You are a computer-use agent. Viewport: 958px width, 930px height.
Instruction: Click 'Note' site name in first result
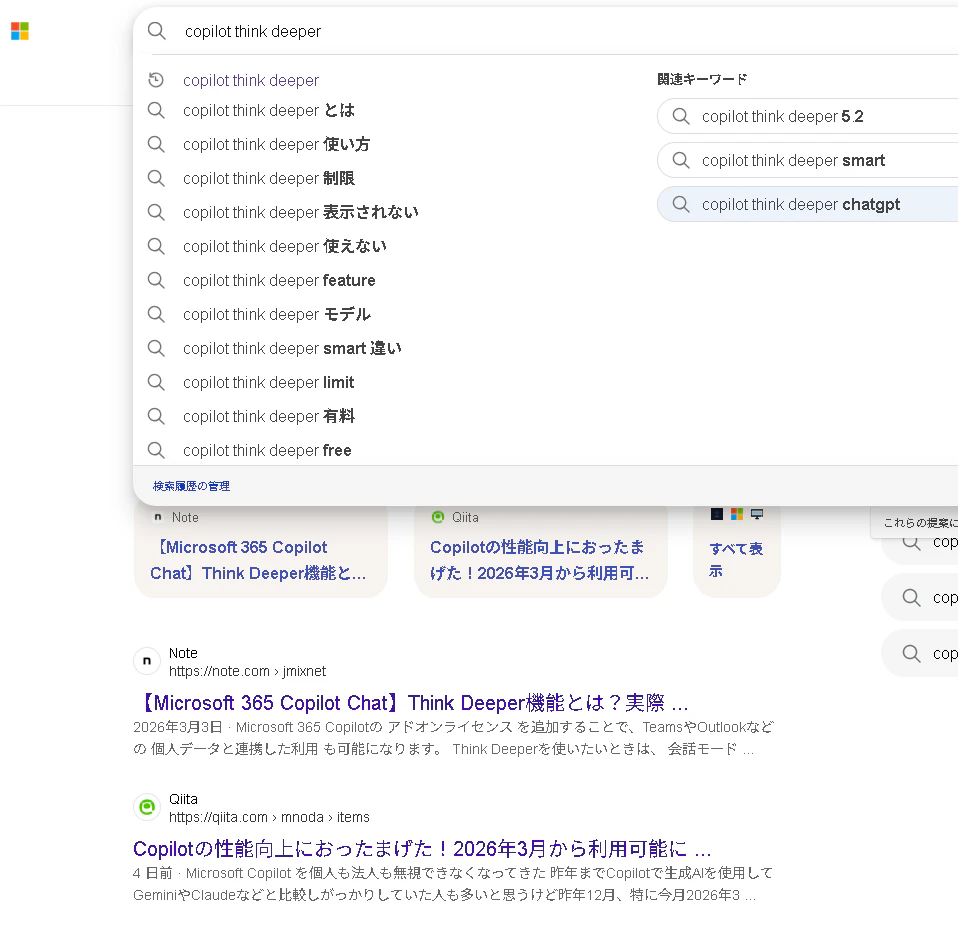pos(183,653)
